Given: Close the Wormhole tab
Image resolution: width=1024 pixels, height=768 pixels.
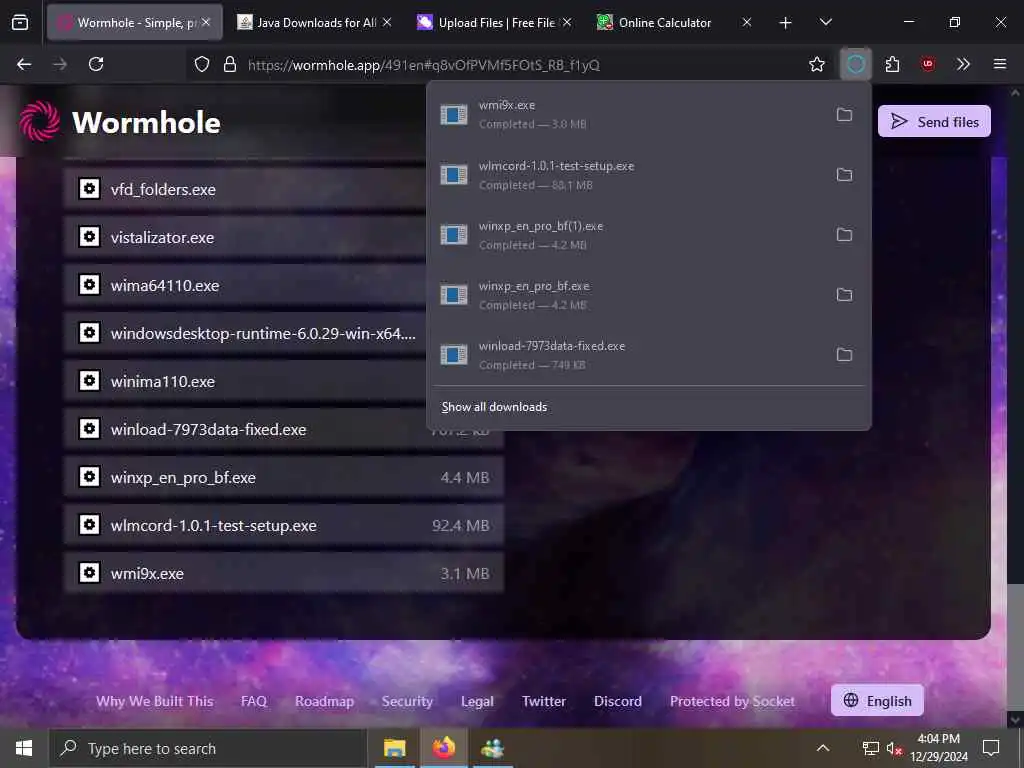Looking at the screenshot, I should point(206,22).
